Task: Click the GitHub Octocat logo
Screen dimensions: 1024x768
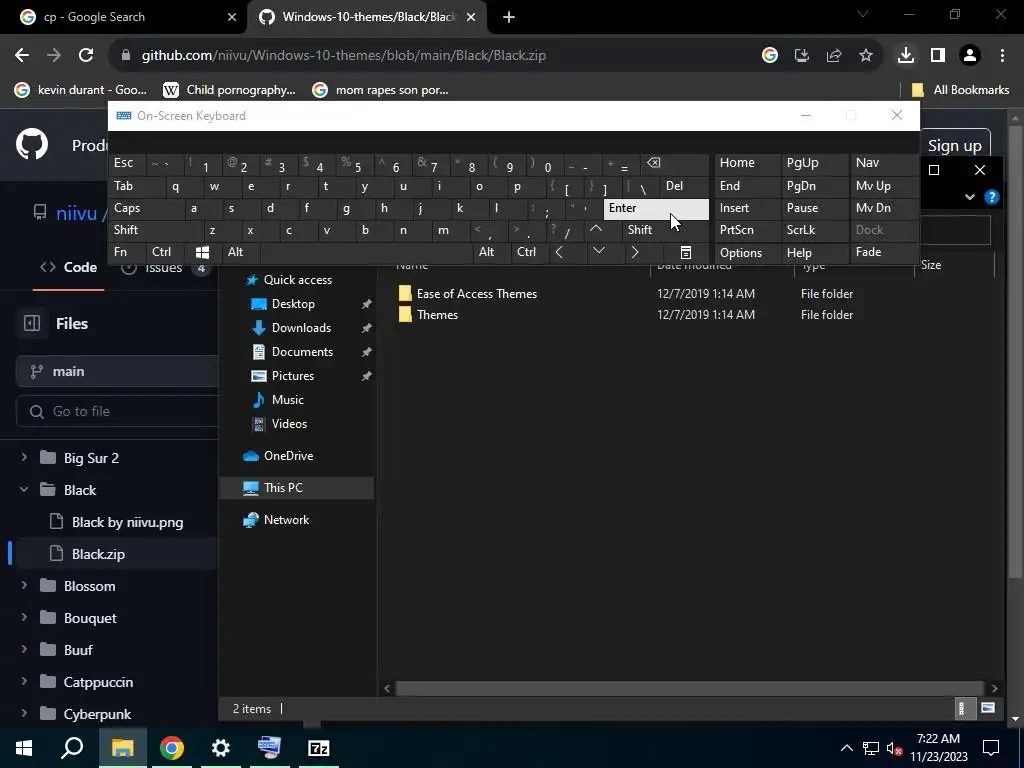Action: click(x=31, y=144)
